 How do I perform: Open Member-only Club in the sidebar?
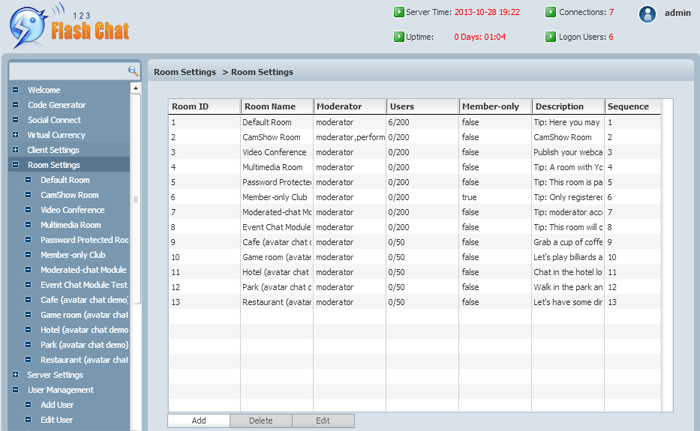pyautogui.click(x=72, y=255)
